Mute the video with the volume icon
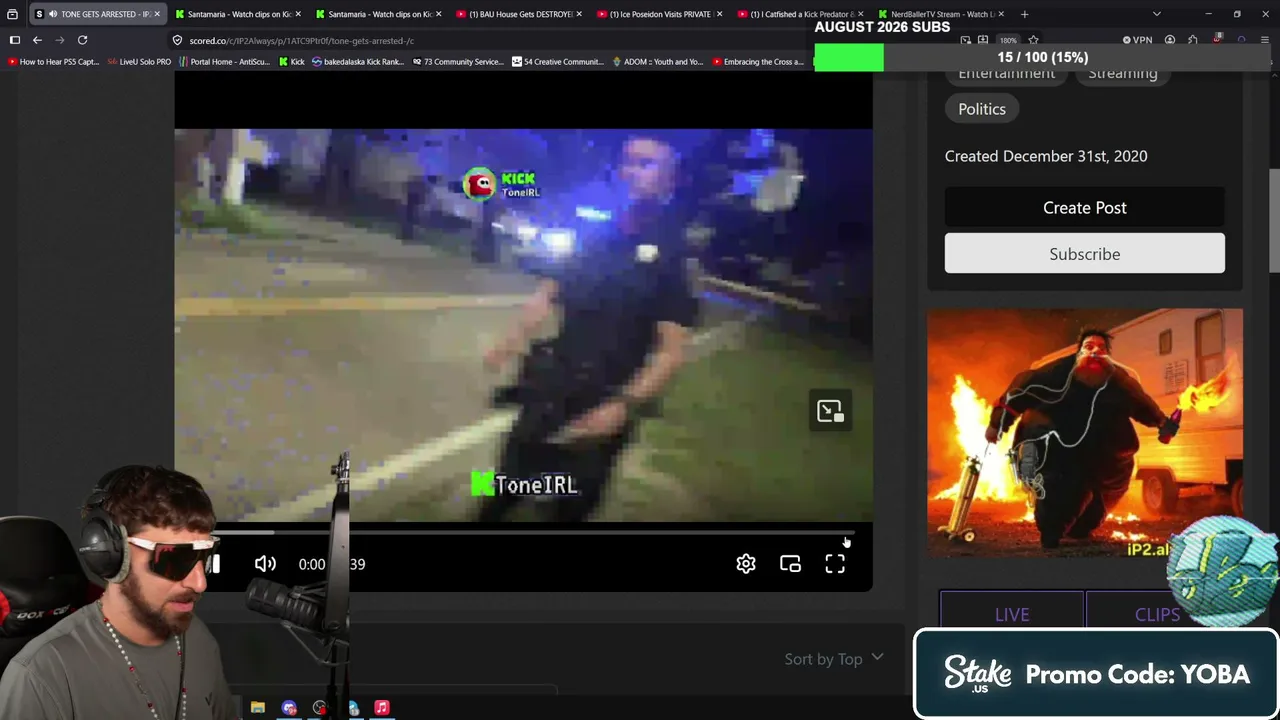The width and height of the screenshot is (1280, 720). tap(265, 564)
